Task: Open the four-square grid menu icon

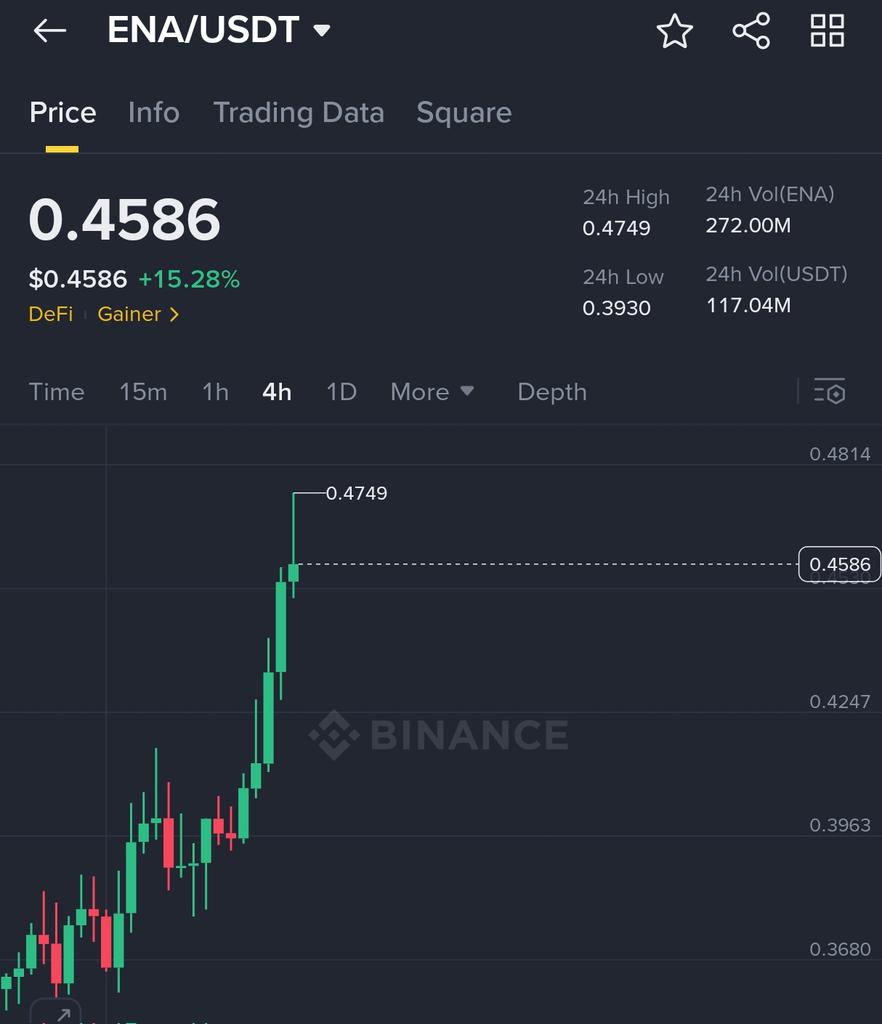Action: pos(827,31)
